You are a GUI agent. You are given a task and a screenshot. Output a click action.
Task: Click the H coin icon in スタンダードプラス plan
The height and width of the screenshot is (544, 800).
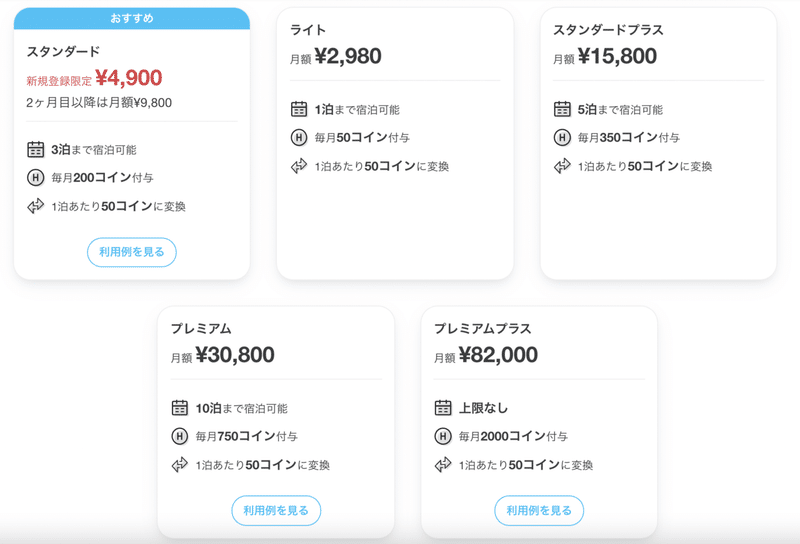(x=562, y=137)
